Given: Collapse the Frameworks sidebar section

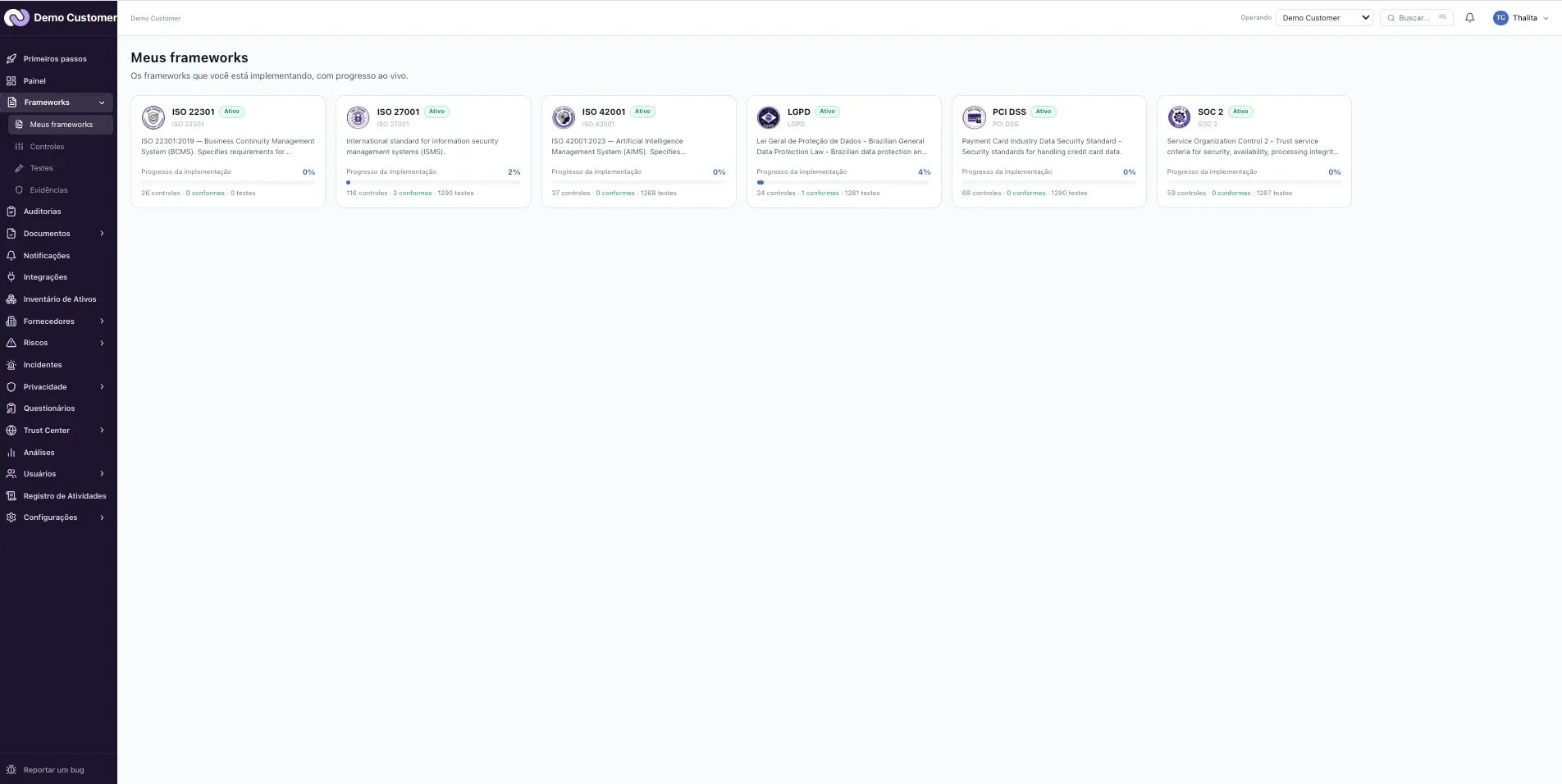Looking at the screenshot, I should click(x=102, y=103).
